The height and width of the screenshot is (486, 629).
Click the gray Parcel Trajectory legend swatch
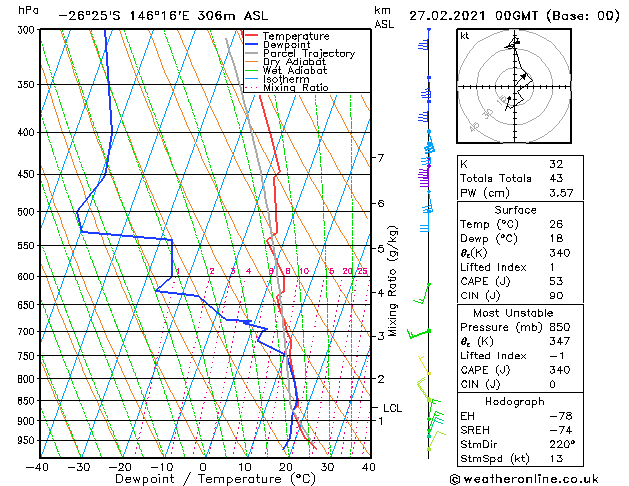coord(252,53)
